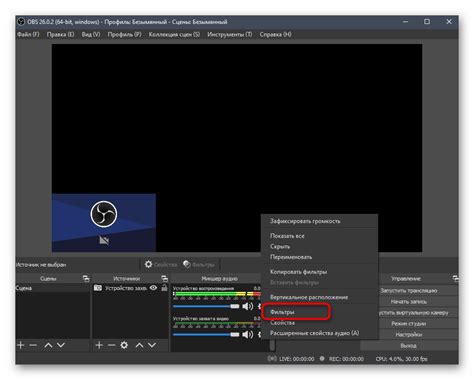Viewport: 474px width, 380px height.
Task: Open the Файл (F) menu
Action: 28,34
